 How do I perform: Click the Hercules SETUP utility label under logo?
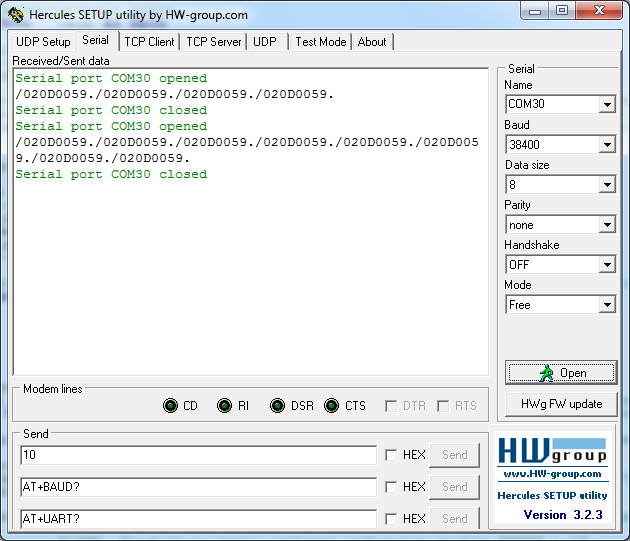click(x=552, y=495)
